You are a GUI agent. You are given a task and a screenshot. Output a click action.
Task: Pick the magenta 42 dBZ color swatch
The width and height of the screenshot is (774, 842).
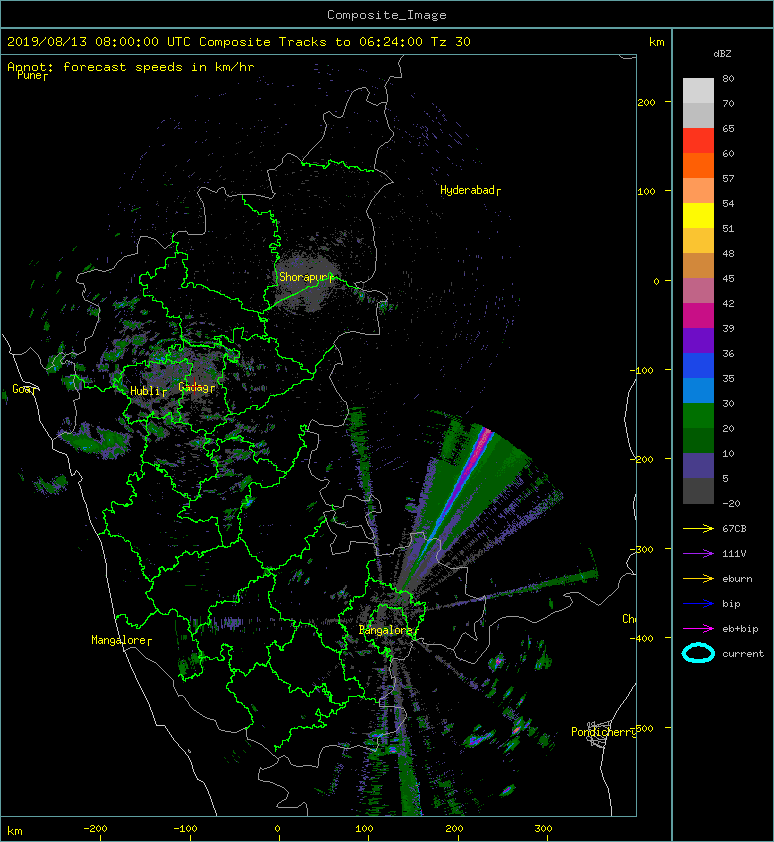tap(698, 315)
